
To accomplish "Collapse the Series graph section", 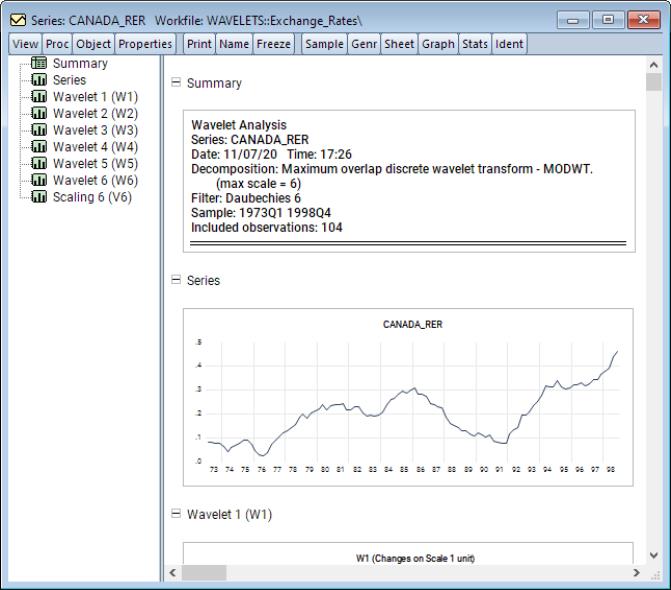I will (x=176, y=281).
